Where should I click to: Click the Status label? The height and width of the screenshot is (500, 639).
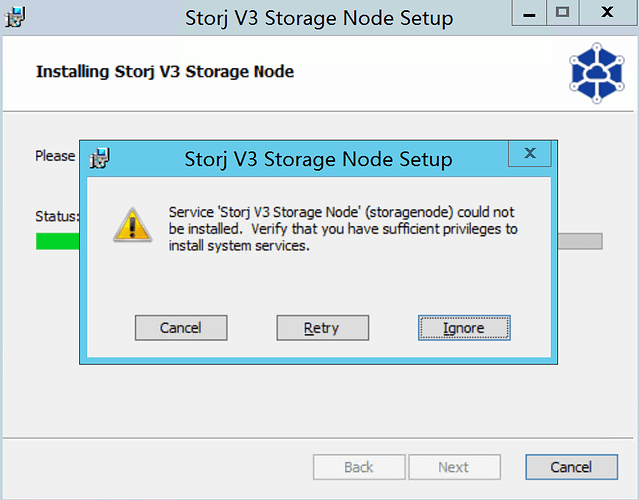tap(57, 216)
